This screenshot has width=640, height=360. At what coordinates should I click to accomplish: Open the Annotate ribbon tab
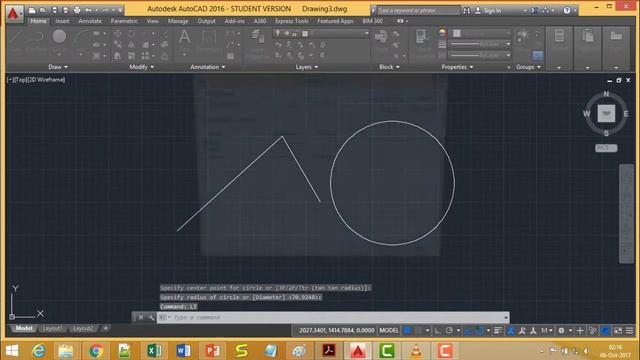pyautogui.click(x=90, y=21)
